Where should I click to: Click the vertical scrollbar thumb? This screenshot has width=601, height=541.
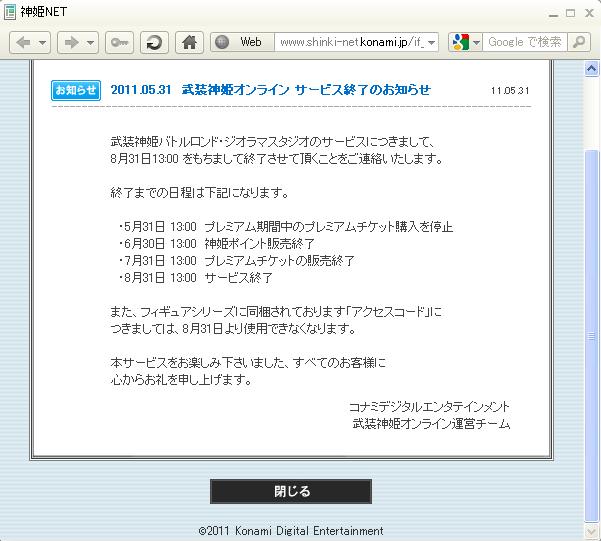click(x=591, y=335)
